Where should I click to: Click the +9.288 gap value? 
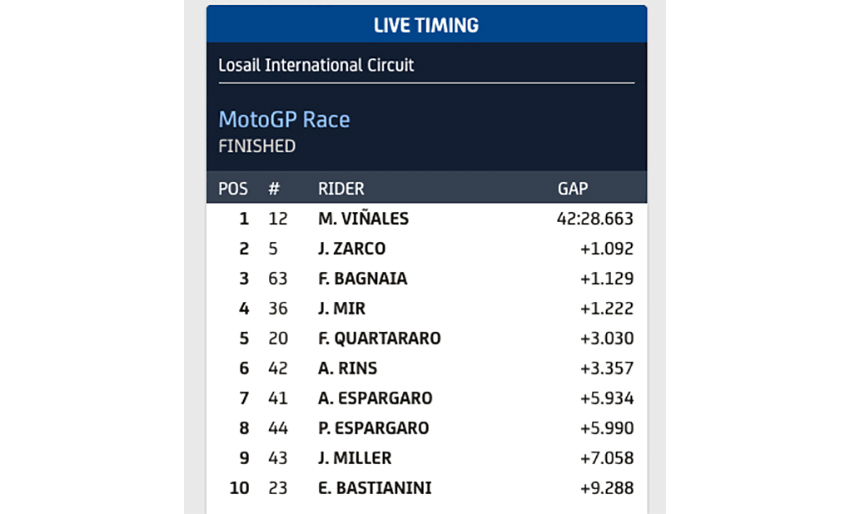[606, 488]
